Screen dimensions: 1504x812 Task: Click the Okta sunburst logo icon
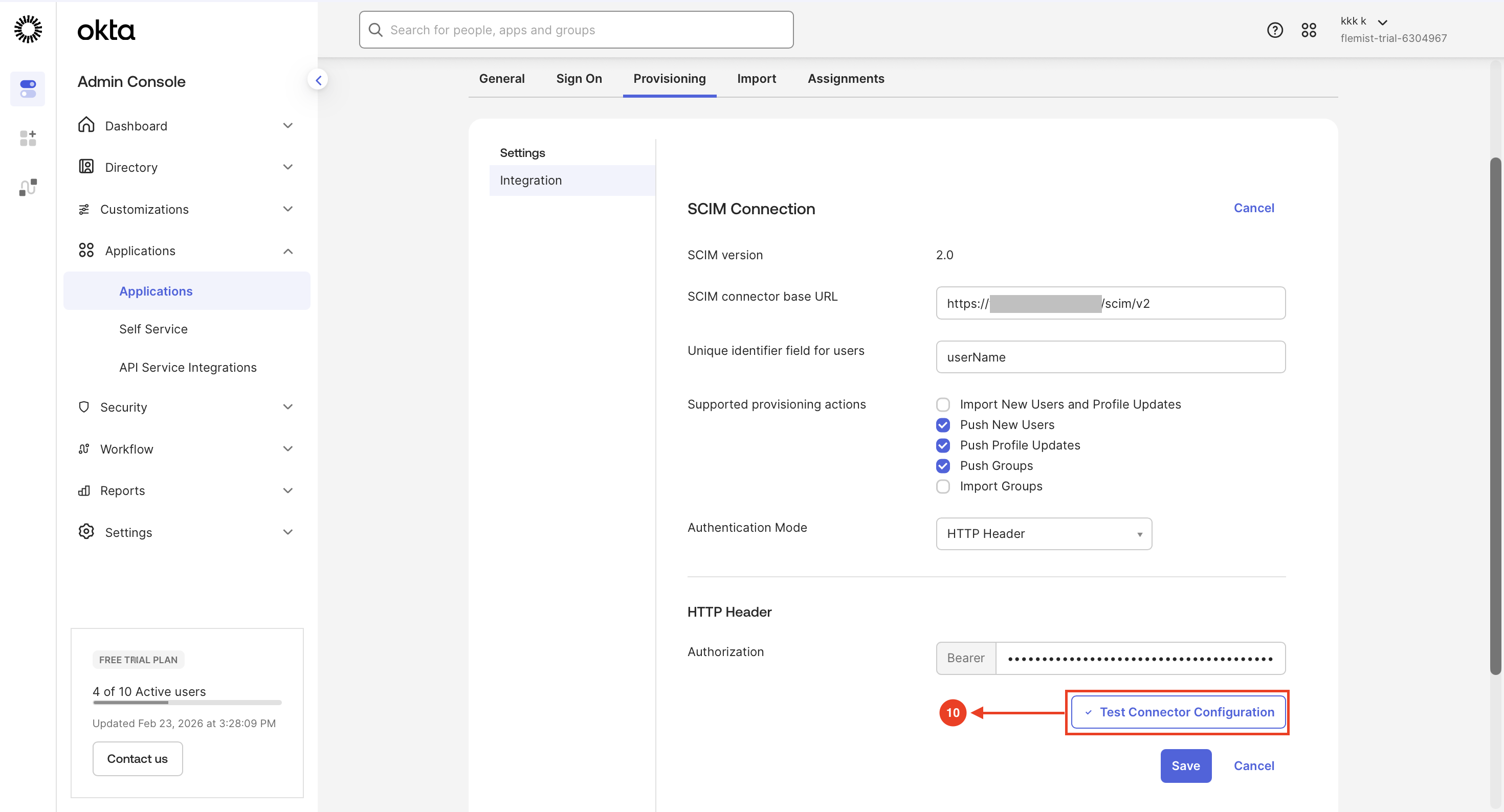(28, 29)
